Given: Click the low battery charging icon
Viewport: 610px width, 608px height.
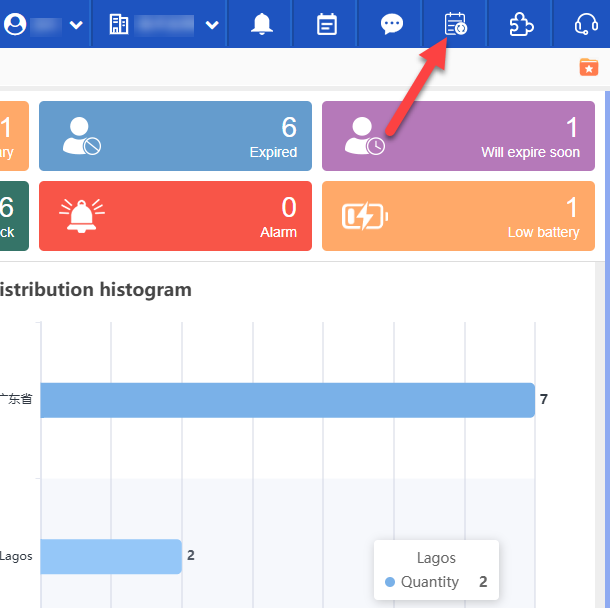Looking at the screenshot, I should tap(364, 216).
